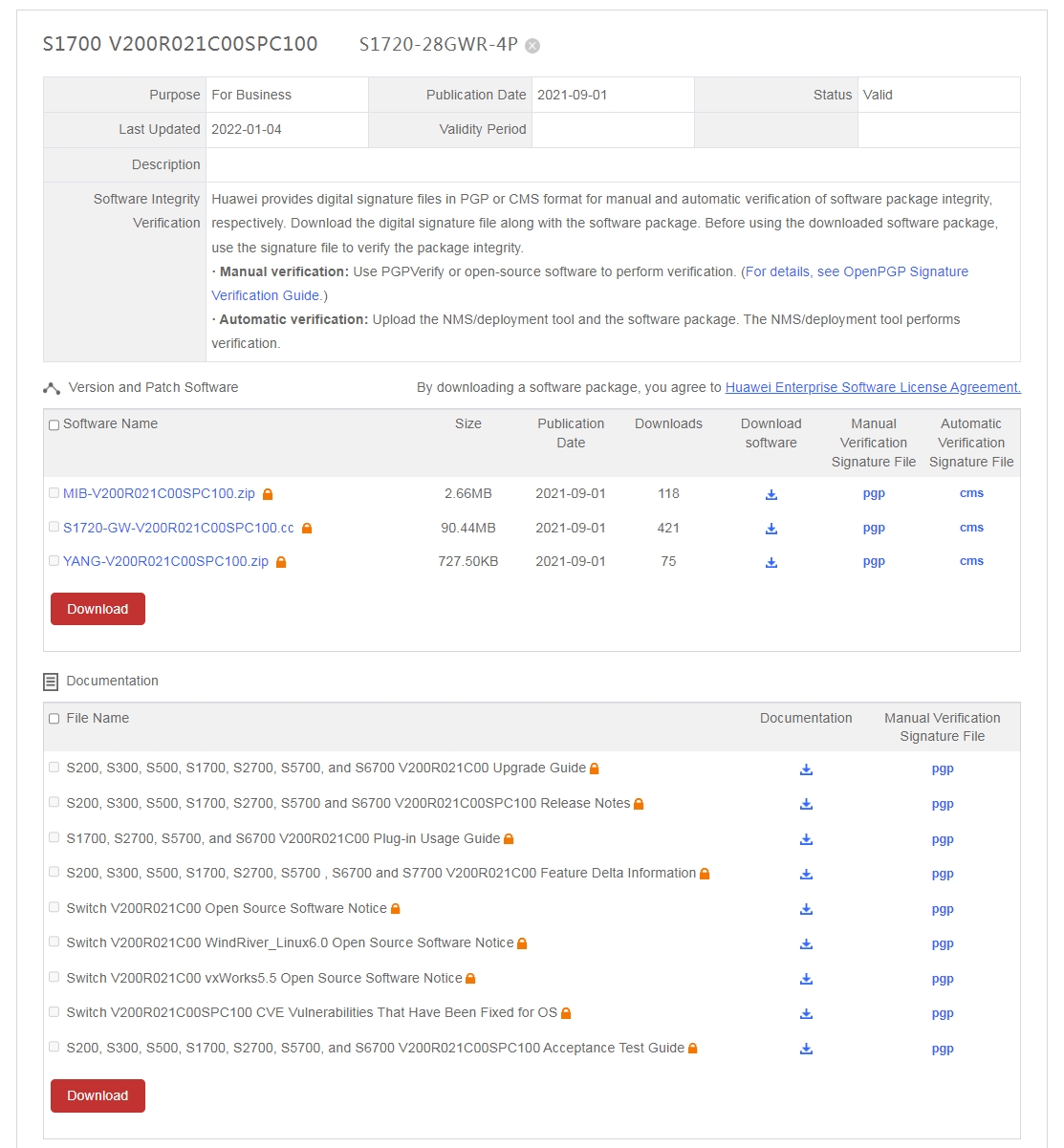
Task: Tick checkbox for YANG-V200R021C00SPC100.zip
Action: [54, 561]
